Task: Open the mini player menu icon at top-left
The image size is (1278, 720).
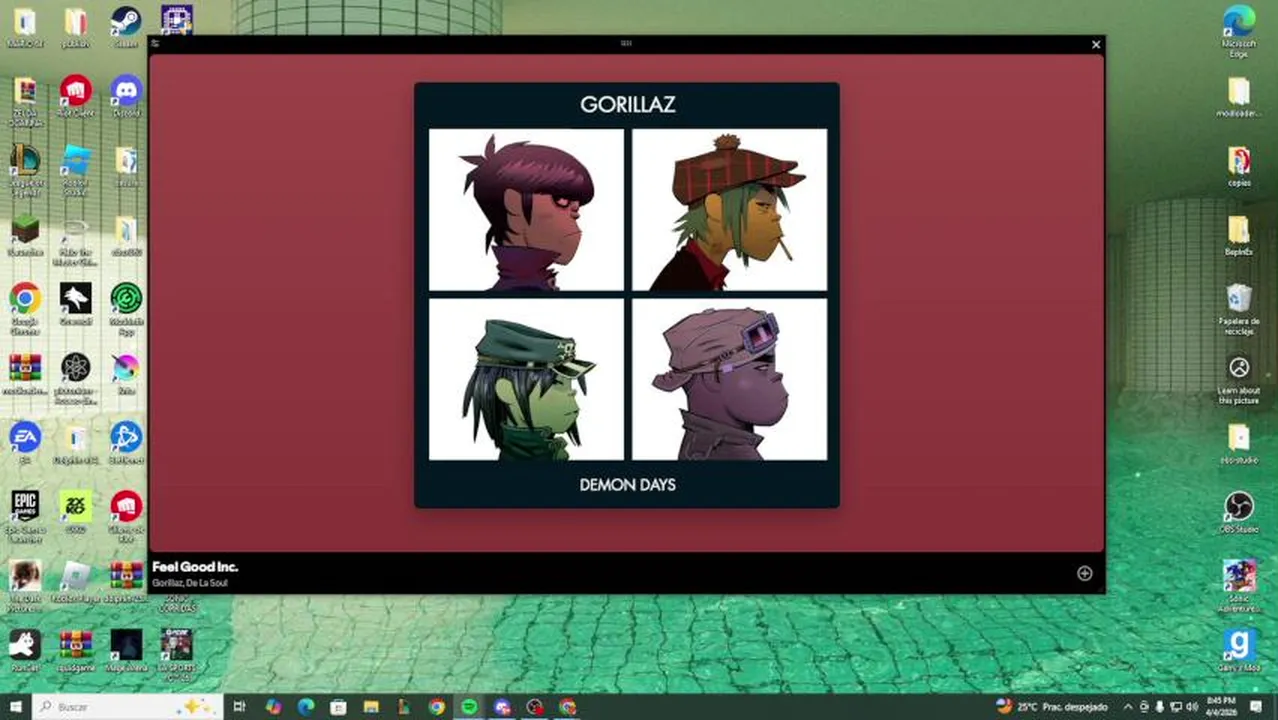Action: pos(155,44)
